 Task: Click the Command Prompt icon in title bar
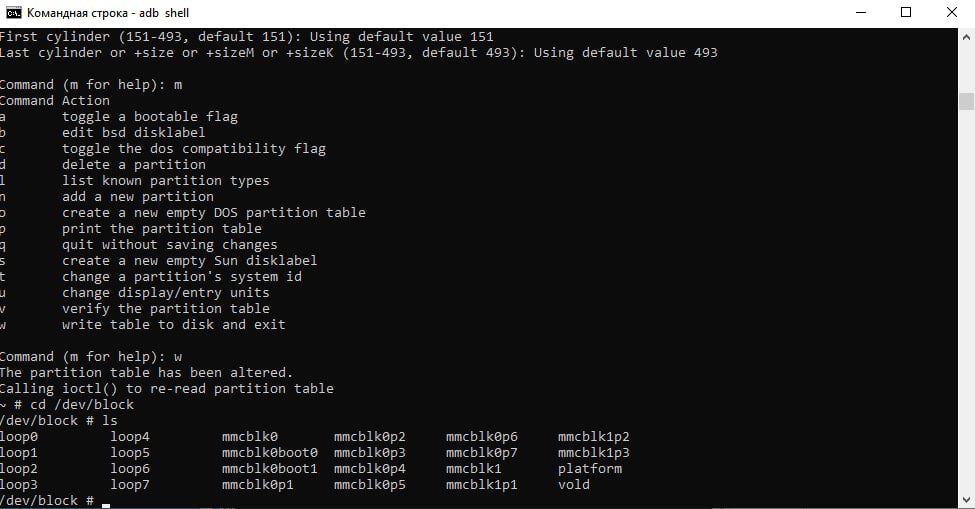(13, 12)
